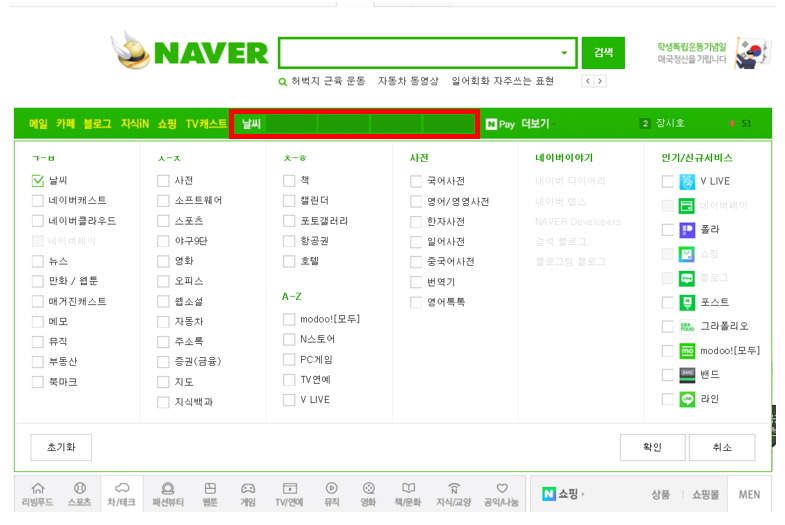Open the 책/문화 book icon tab
This screenshot has width=785, height=525.
click(x=408, y=494)
